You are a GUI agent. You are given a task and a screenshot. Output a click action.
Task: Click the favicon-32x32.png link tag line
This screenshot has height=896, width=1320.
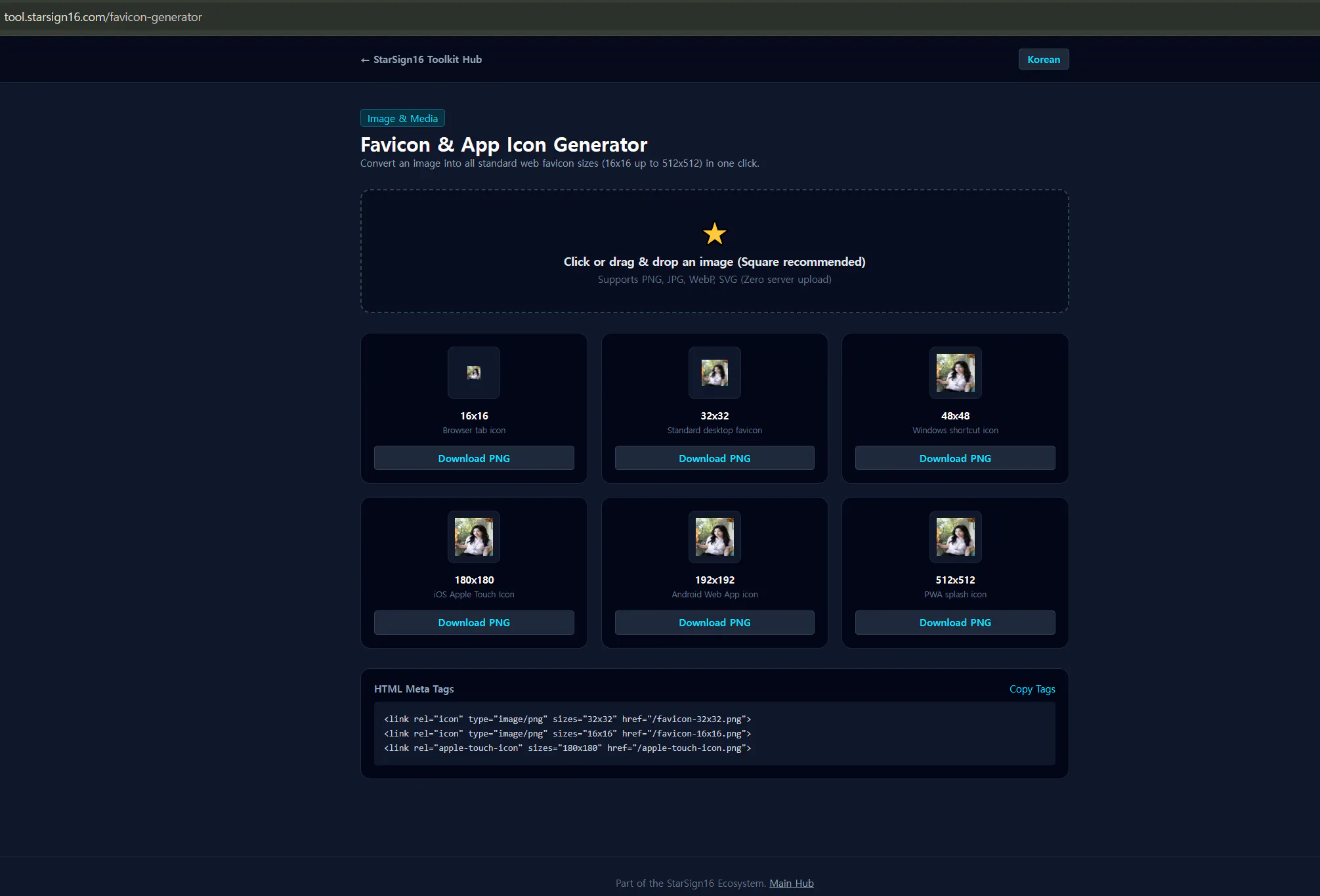tap(567, 719)
